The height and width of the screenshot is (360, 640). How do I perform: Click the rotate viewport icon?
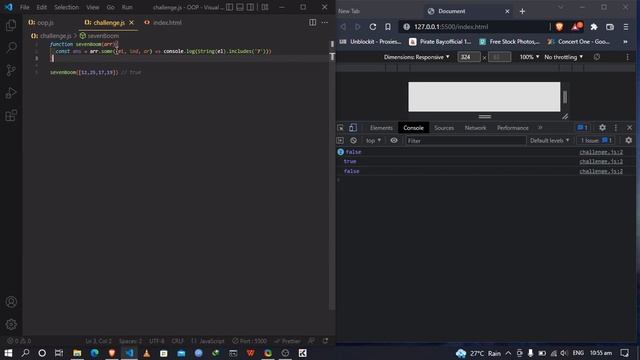coord(597,57)
